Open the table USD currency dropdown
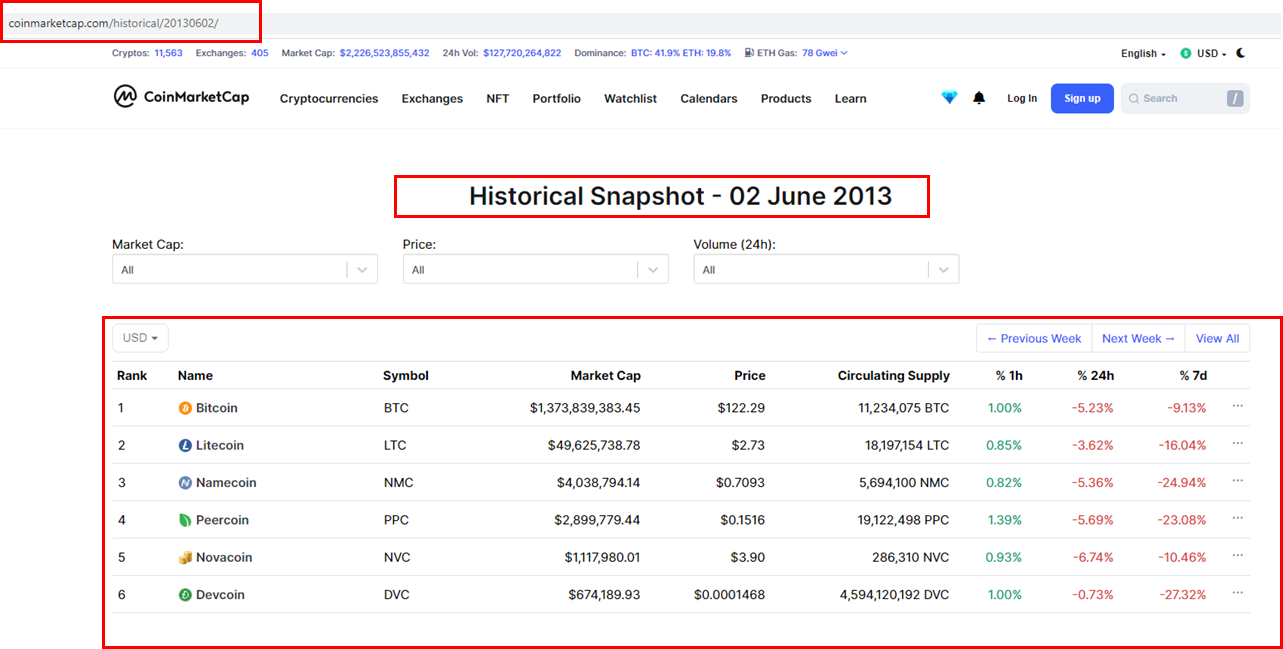This screenshot has height=649, width=1283. click(x=140, y=338)
